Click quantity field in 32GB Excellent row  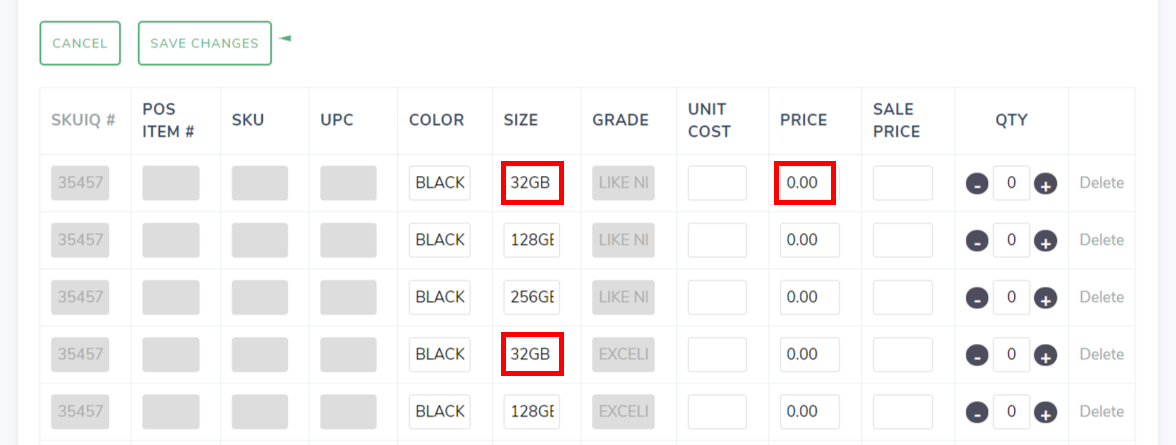[1011, 354]
